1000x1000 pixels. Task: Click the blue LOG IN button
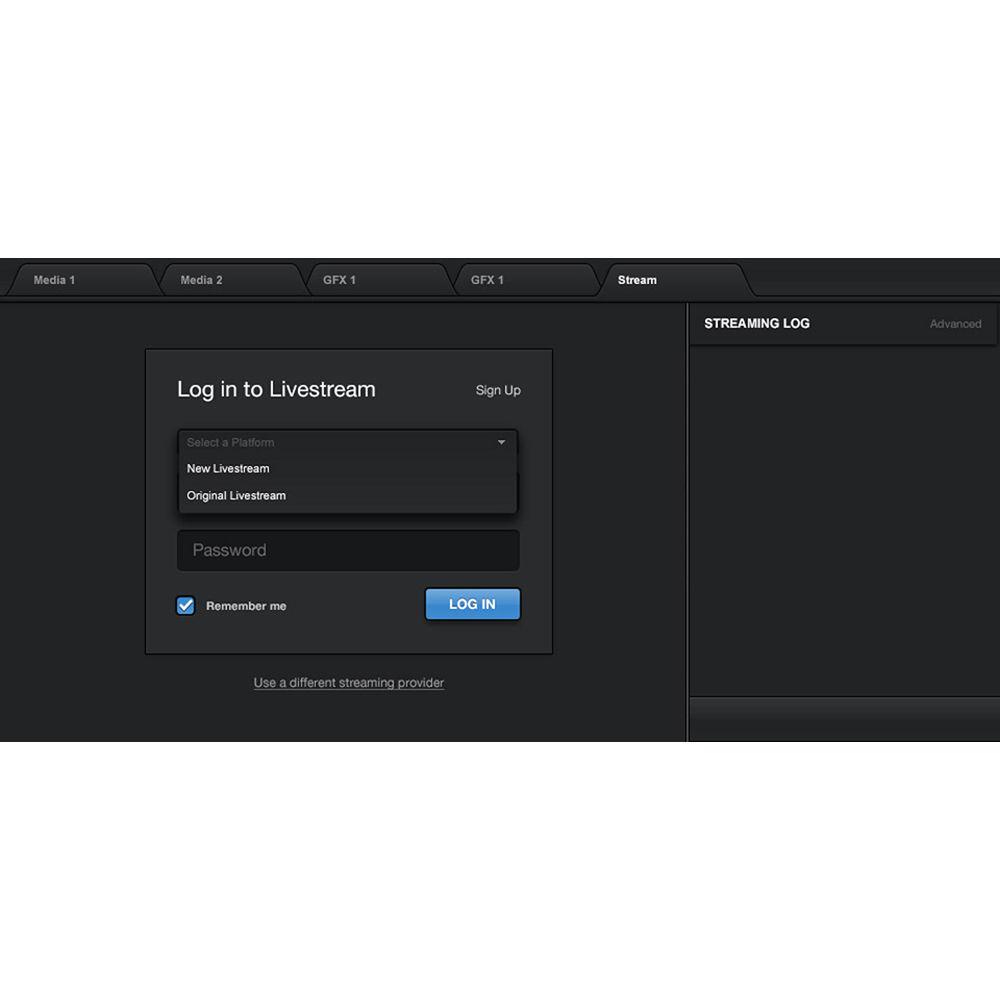coord(472,604)
